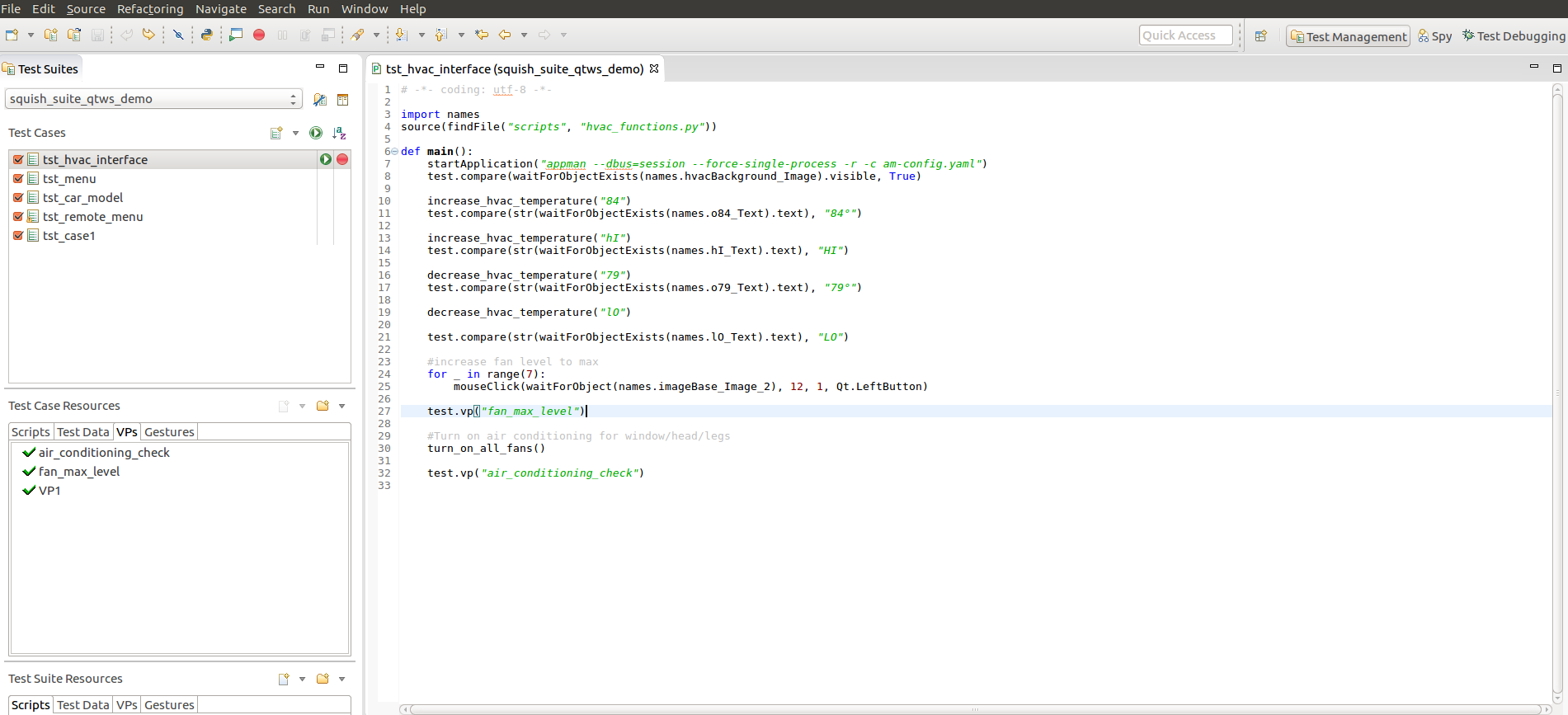
Task: Click record icon beside tst_hvac_interface
Action: (x=342, y=159)
